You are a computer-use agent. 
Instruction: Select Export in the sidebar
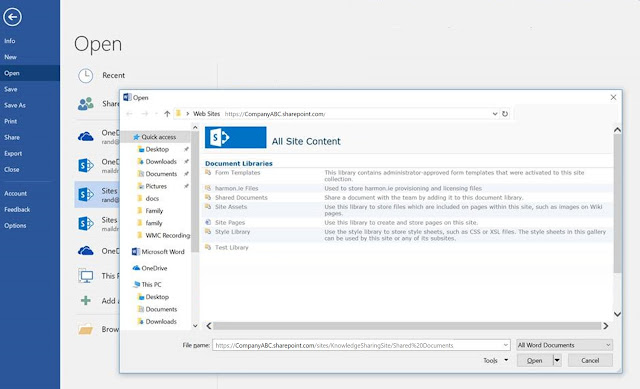click(13, 153)
